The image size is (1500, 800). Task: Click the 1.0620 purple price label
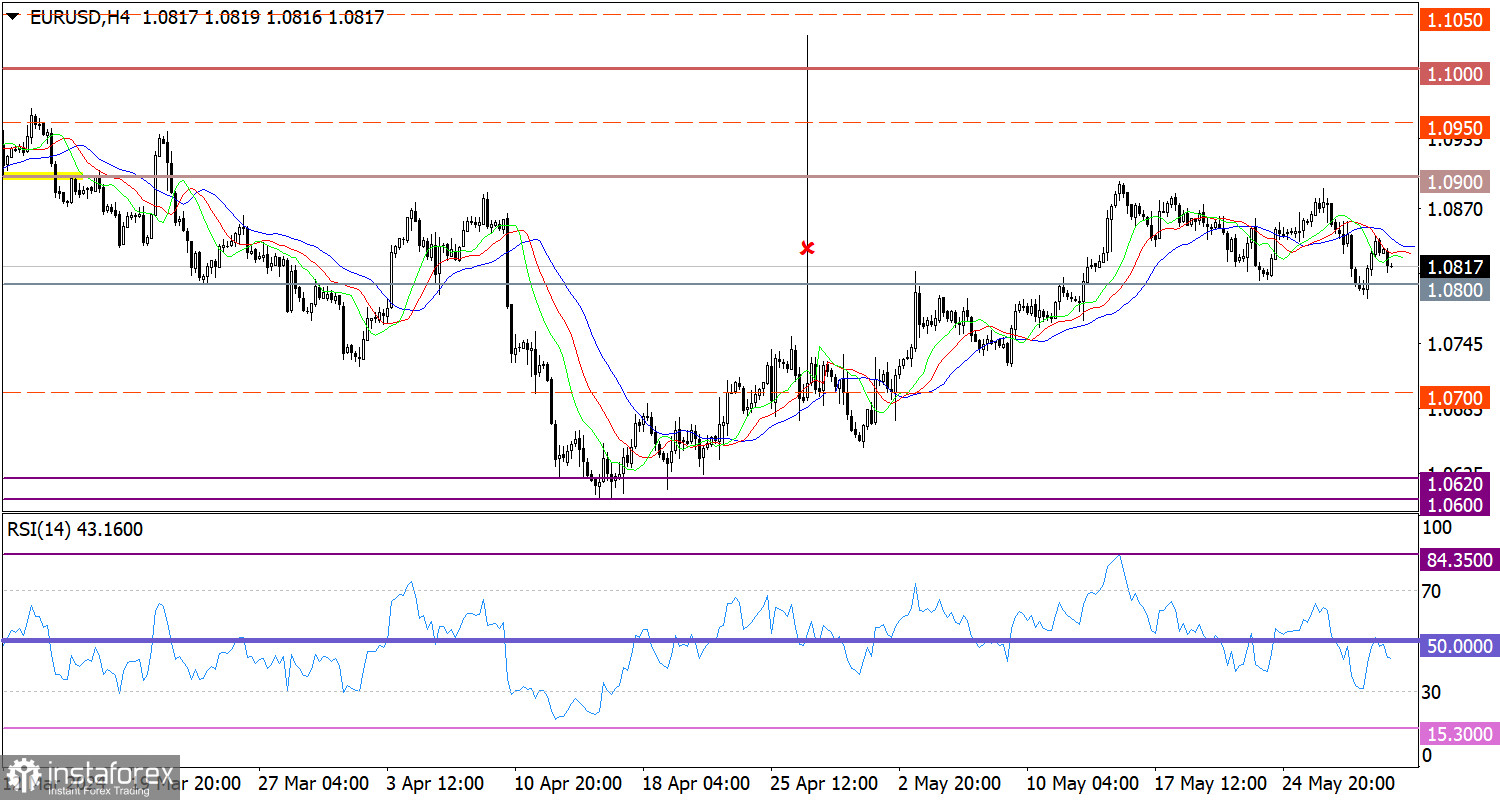(x=1455, y=483)
